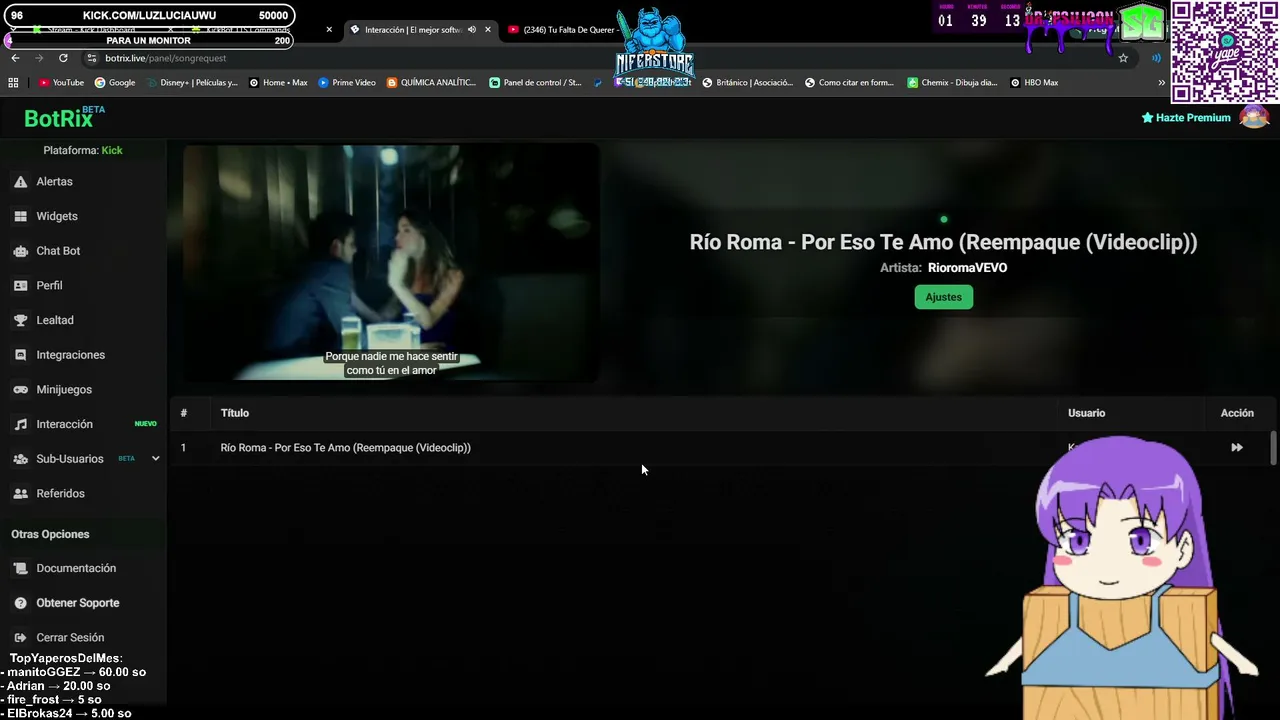Click the Acción column header
Screen dimensions: 1280x720
1237,413
